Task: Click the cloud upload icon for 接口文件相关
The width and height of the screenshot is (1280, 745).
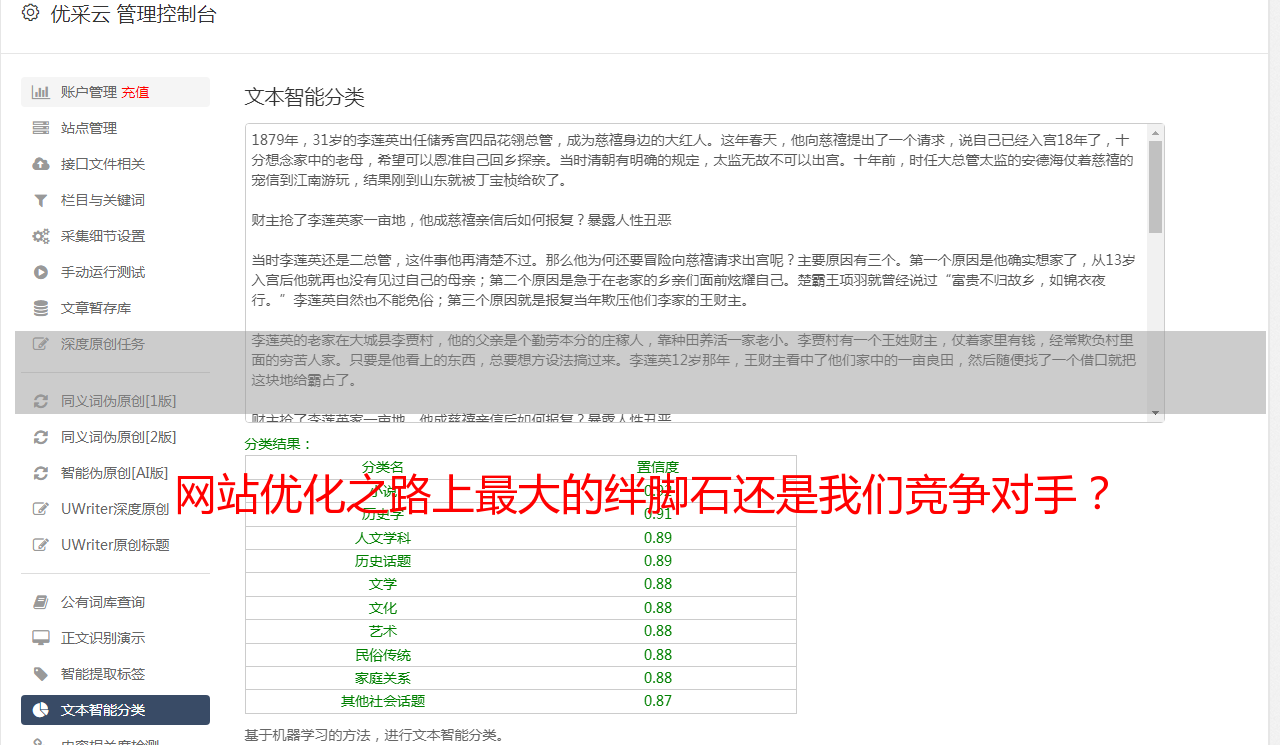Action: click(41, 164)
